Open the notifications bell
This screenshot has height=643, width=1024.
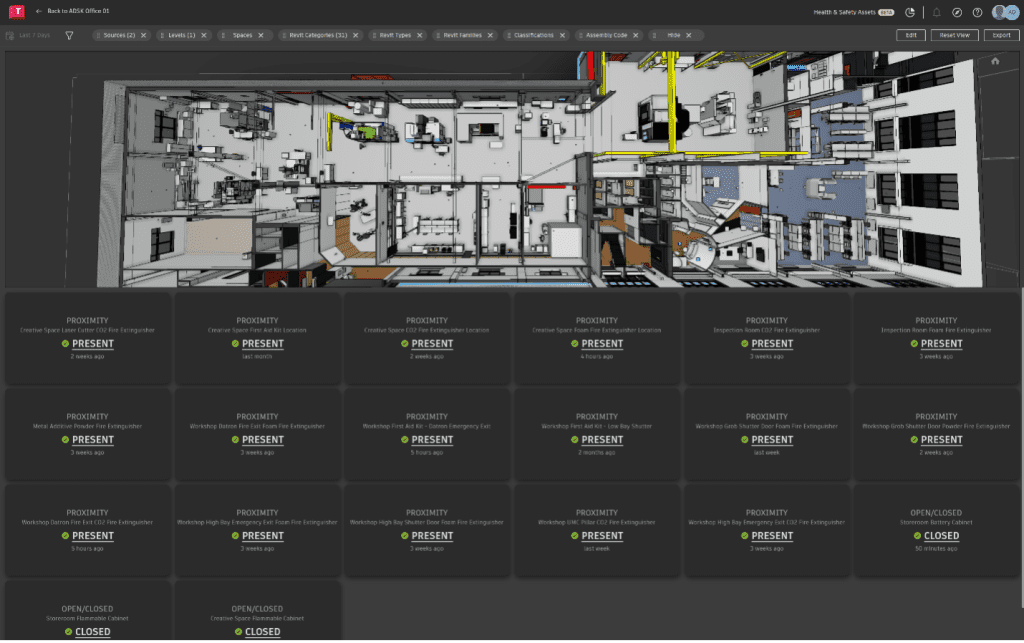click(x=937, y=12)
